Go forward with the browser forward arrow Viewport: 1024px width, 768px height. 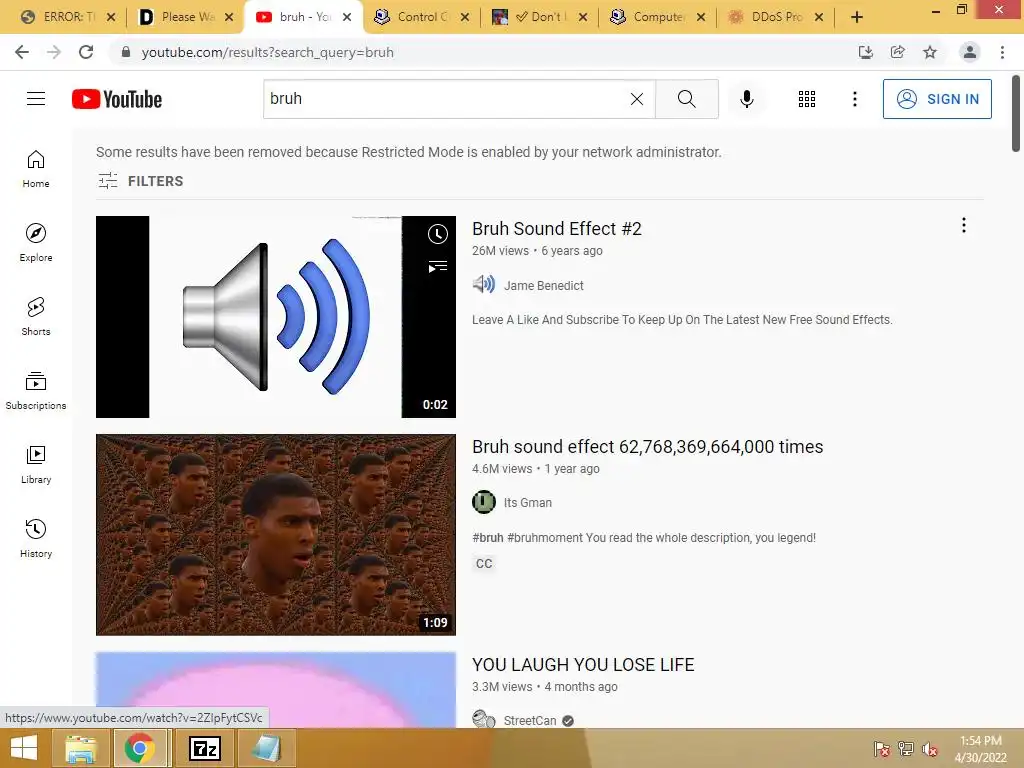tap(54, 52)
